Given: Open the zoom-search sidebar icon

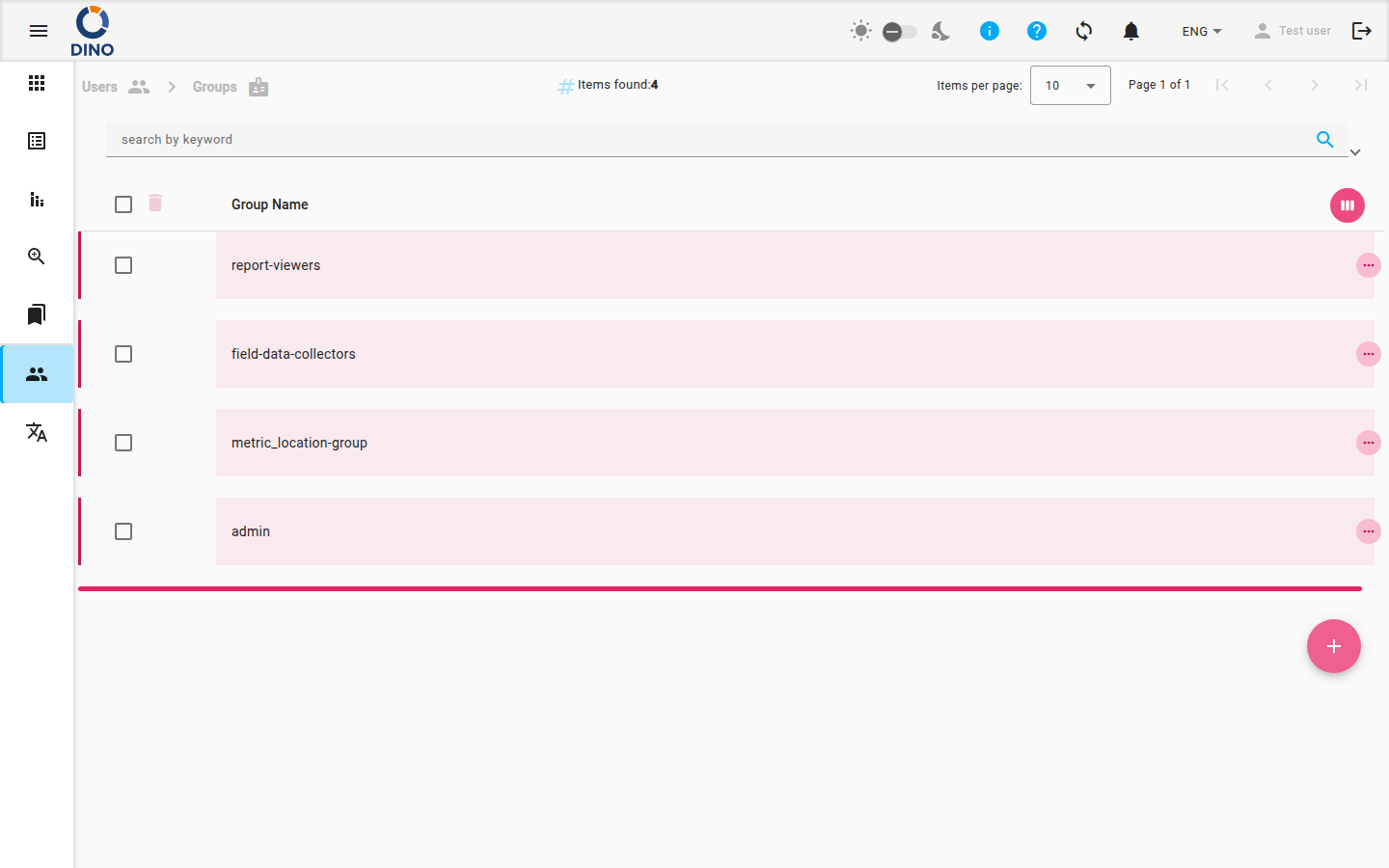Looking at the screenshot, I should 37,257.
